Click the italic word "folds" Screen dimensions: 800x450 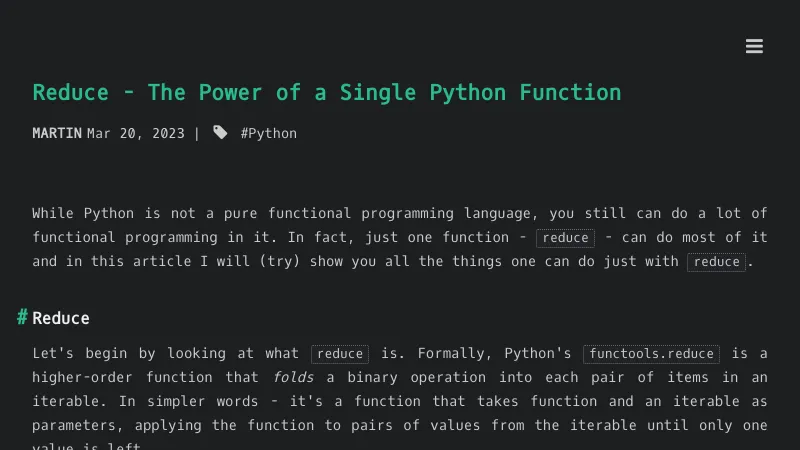pyautogui.click(x=294, y=377)
